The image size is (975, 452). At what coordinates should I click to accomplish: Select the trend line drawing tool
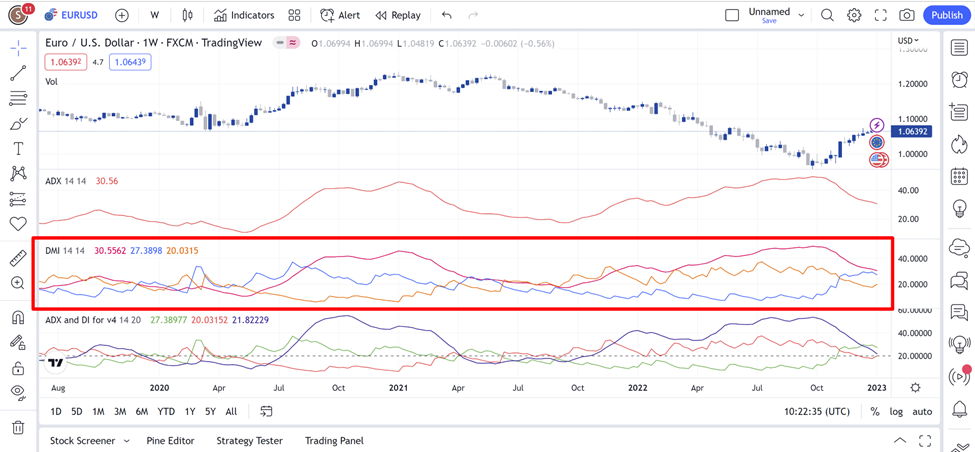point(18,73)
